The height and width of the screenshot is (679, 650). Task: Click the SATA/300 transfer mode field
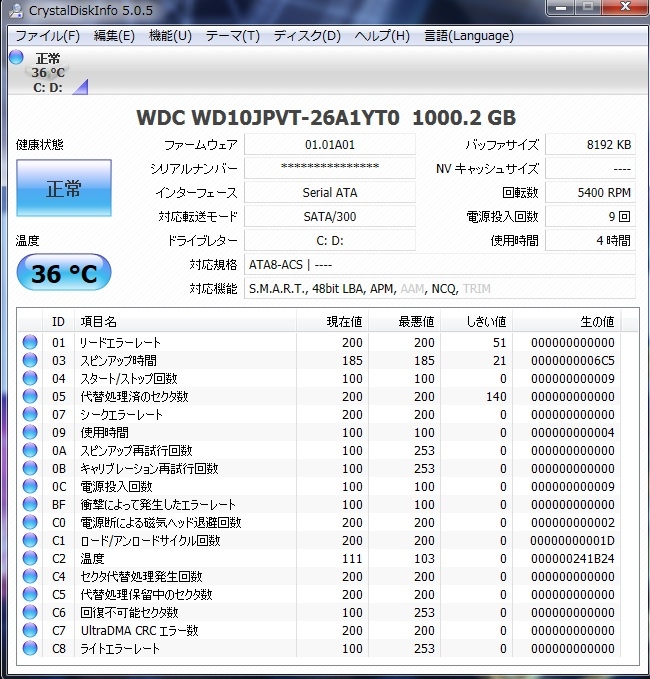click(x=330, y=216)
